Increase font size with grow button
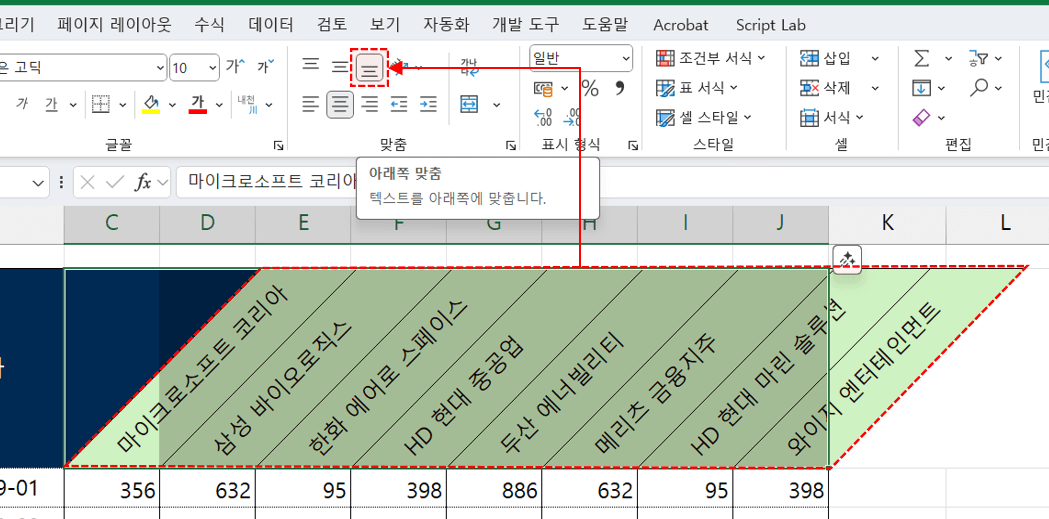Viewport: 1049px width, 519px height. pos(235,66)
